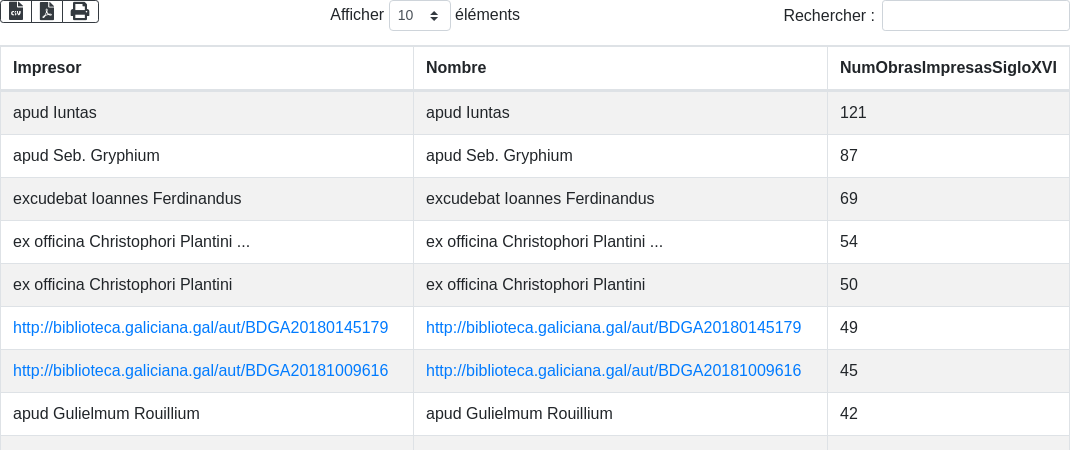Click the cell showing 87 works
This screenshot has width=1070, height=450.
pos(849,156)
